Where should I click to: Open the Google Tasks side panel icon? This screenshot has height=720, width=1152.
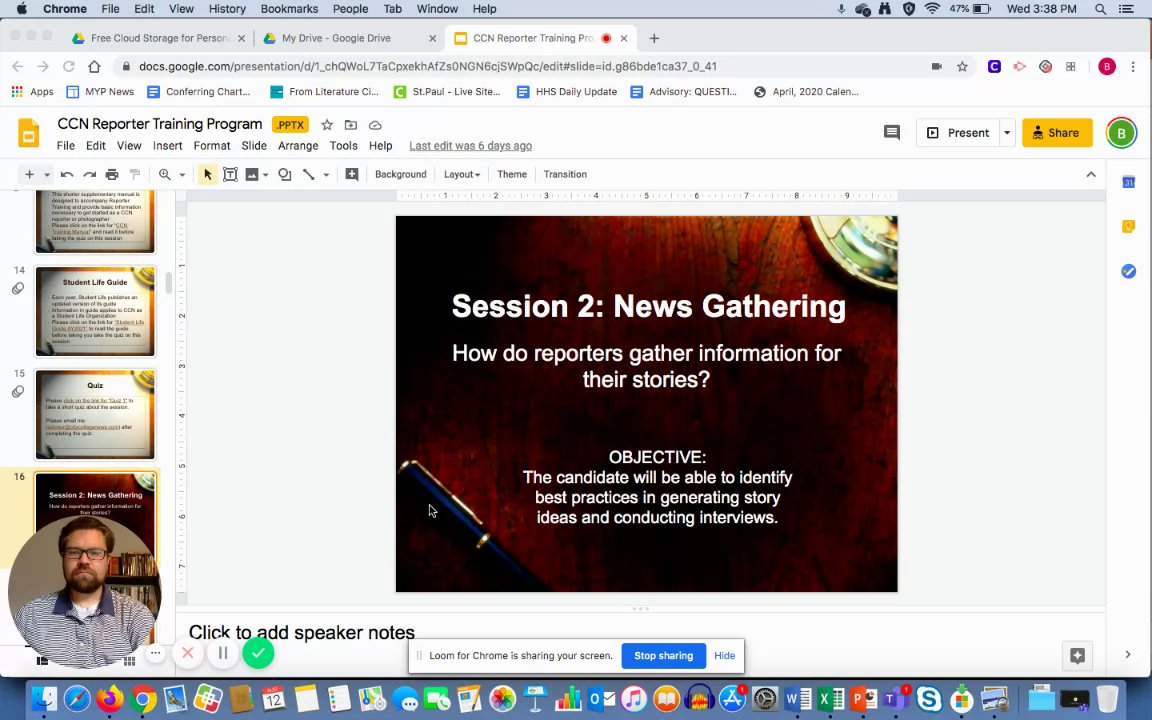click(1128, 271)
